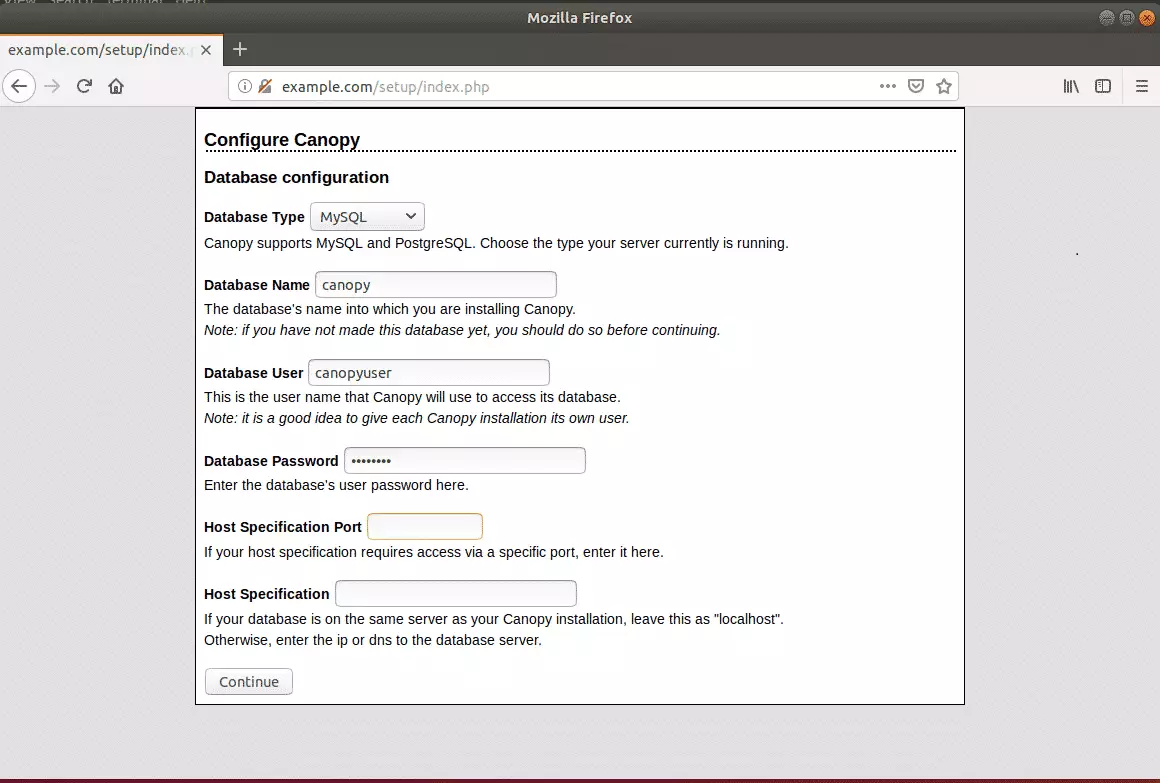Maximize the Firefox window
Image resolution: width=1160 pixels, height=783 pixels.
coord(1127,18)
